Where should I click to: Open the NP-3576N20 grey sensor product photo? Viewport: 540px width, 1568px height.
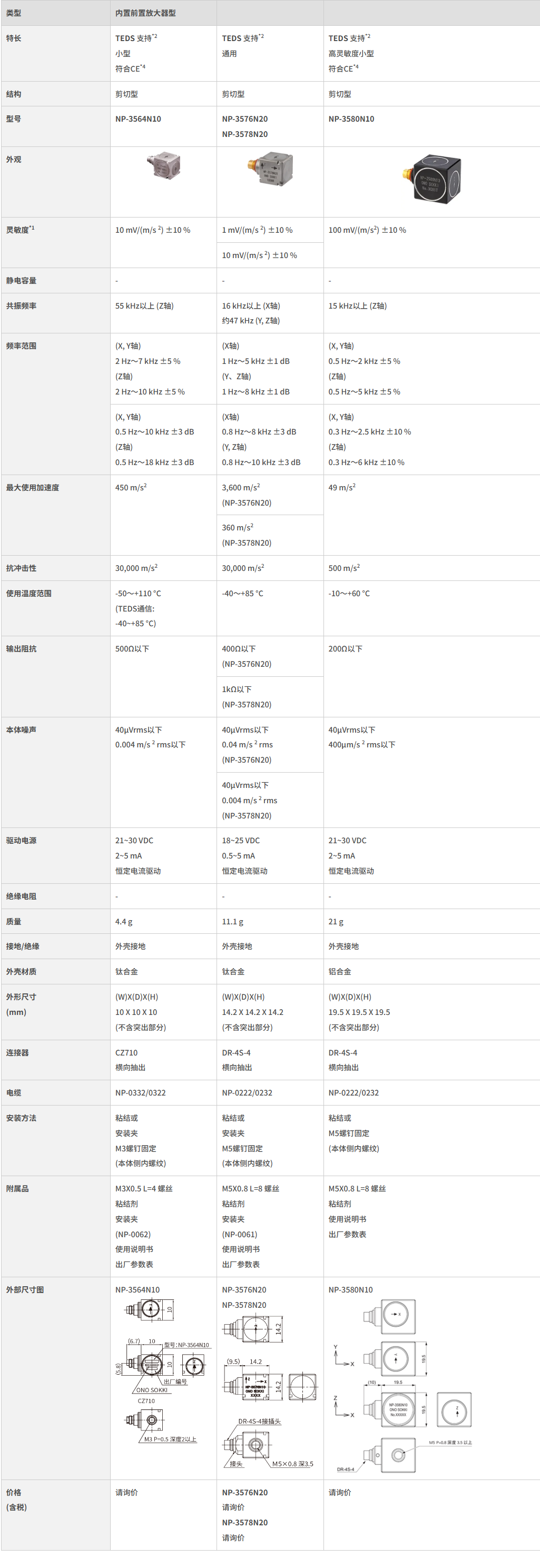270,169
